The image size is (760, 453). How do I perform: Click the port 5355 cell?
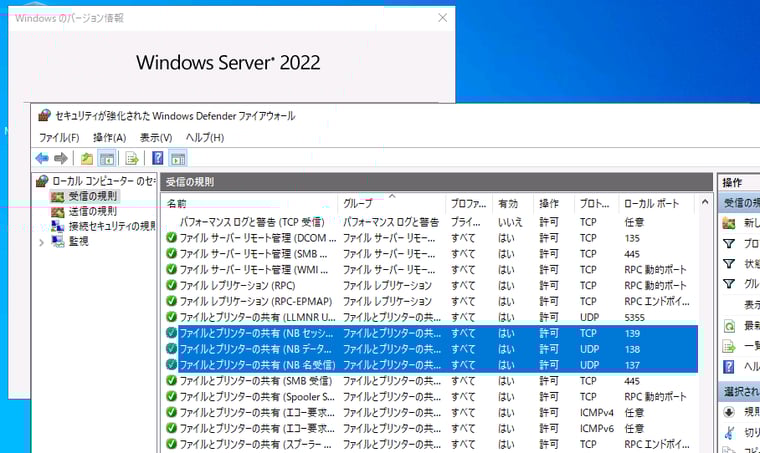634,317
